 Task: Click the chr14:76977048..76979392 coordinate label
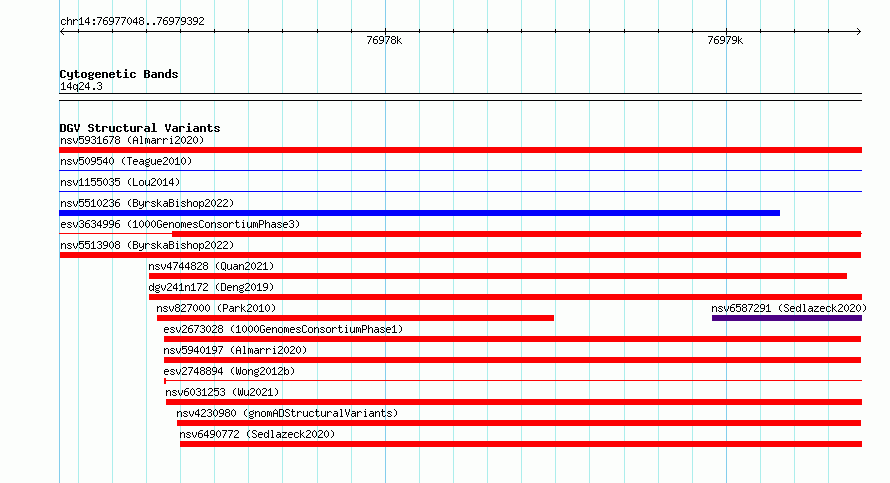click(x=132, y=22)
